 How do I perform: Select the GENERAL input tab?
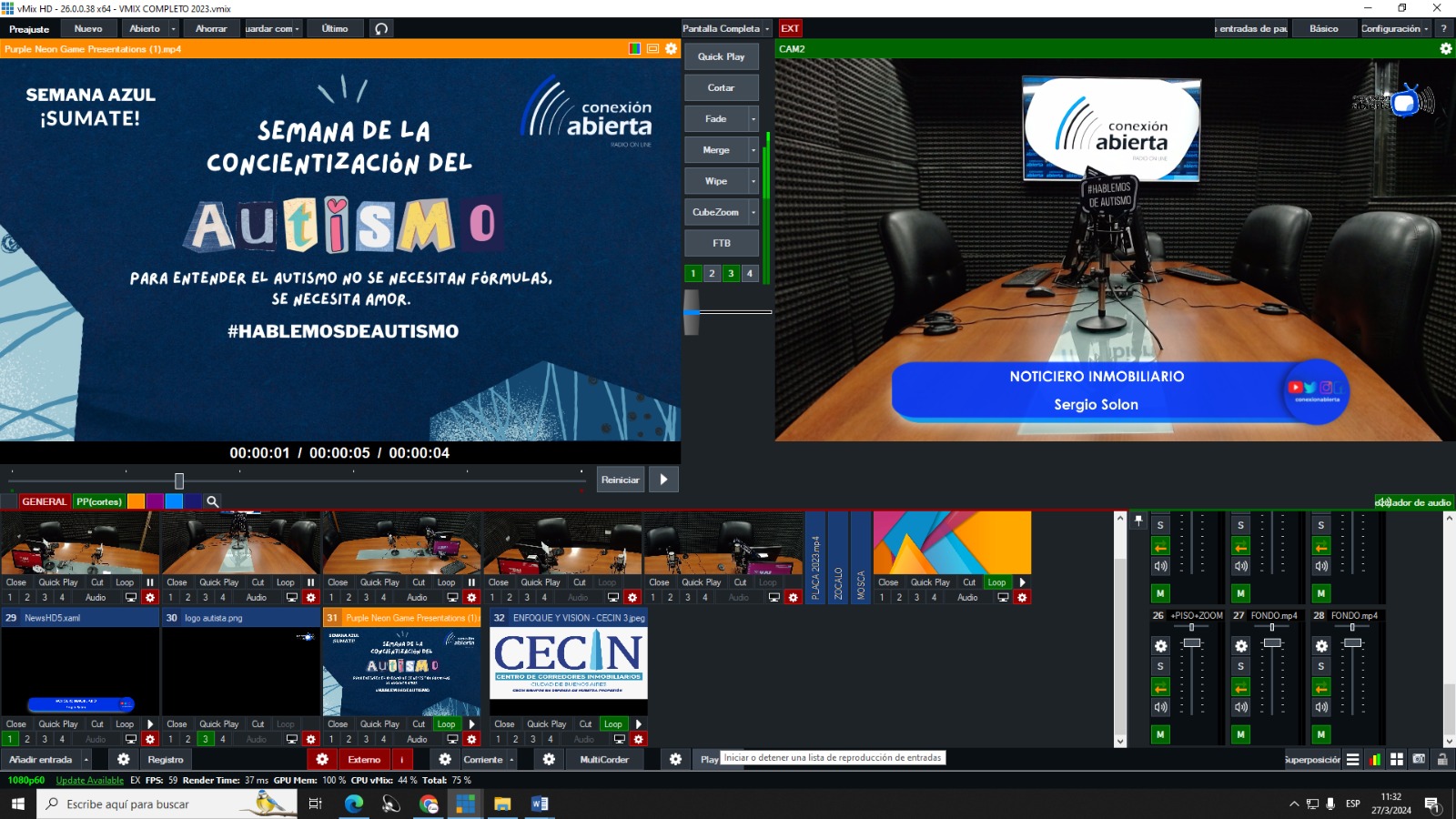pyautogui.click(x=44, y=501)
